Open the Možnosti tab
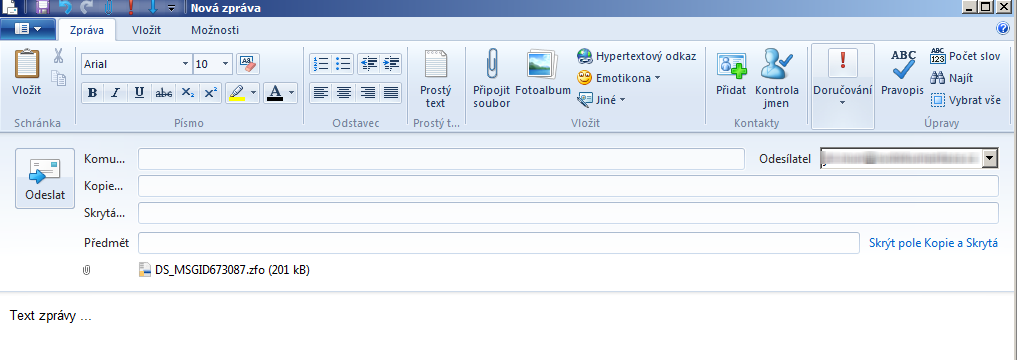 (215, 30)
